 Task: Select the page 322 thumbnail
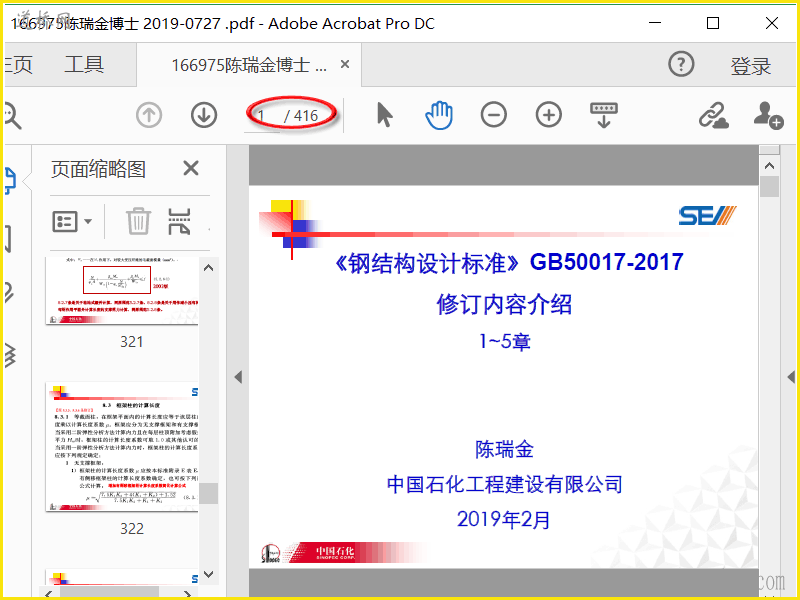[x=122, y=446]
